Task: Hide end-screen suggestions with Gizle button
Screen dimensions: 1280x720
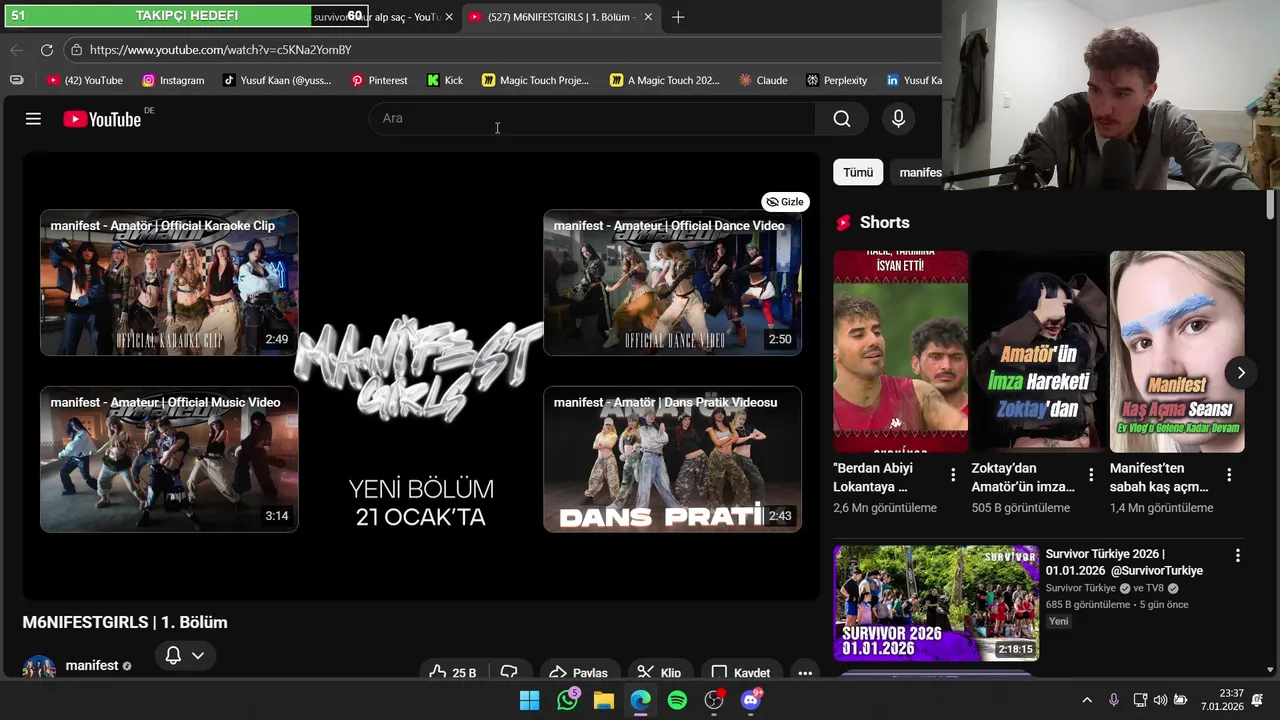Action: click(785, 202)
